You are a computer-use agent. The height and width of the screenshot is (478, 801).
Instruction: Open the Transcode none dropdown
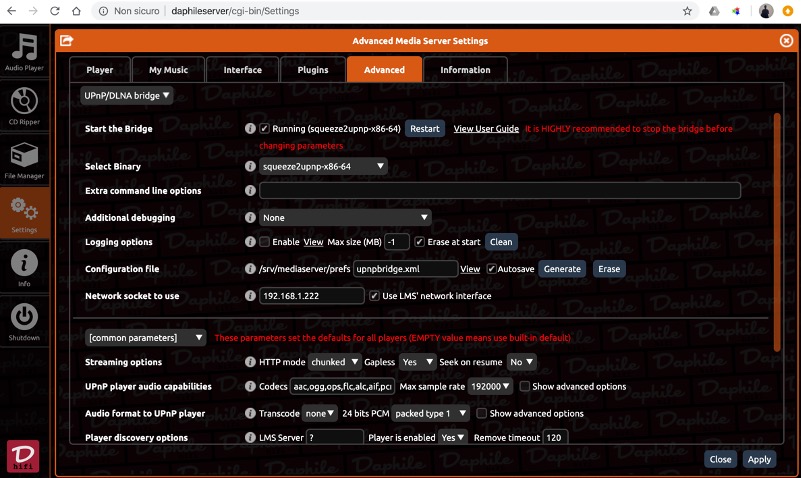(319, 413)
